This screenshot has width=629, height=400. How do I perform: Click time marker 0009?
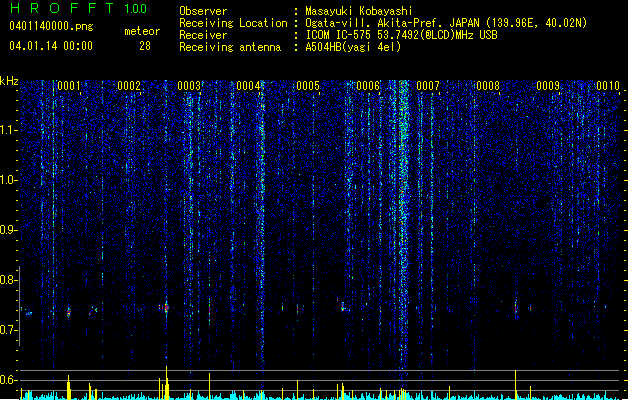(x=548, y=86)
